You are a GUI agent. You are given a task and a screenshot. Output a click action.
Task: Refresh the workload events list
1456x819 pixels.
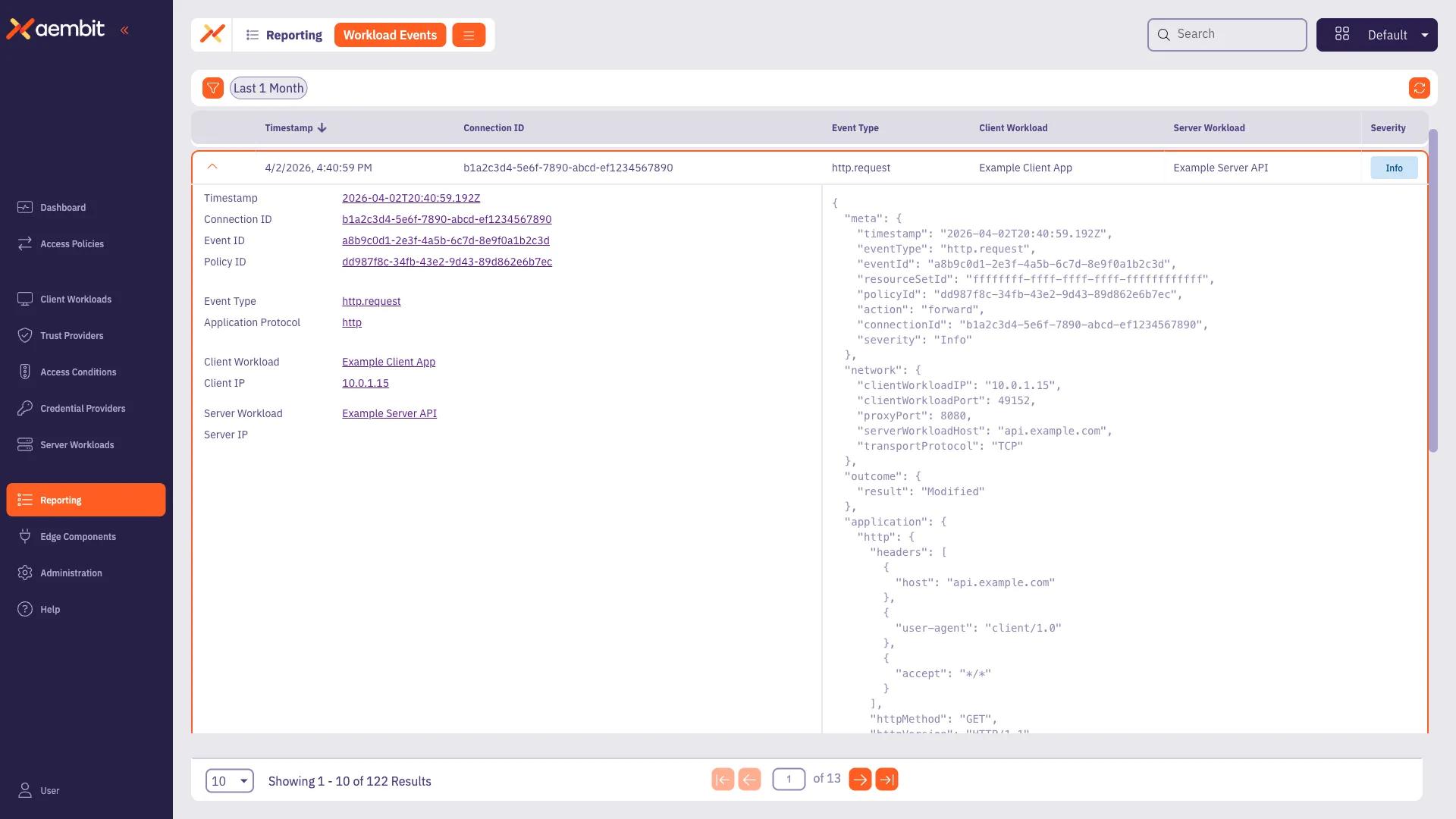pyautogui.click(x=1420, y=87)
